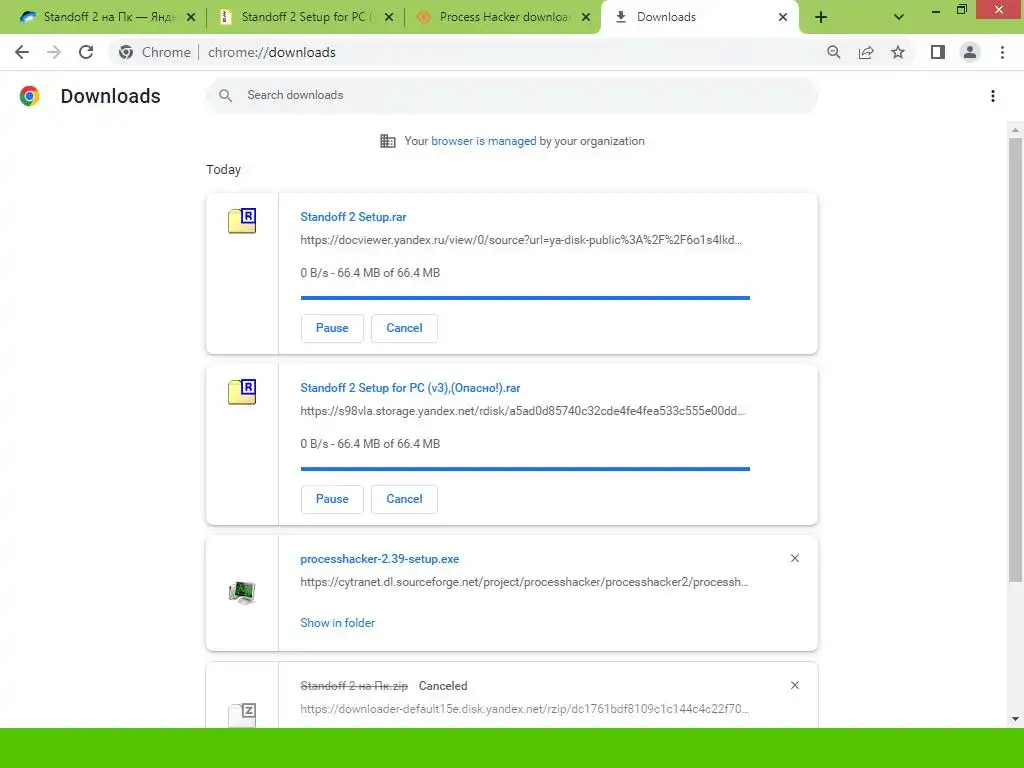Click the managed organization building icon

[388, 141]
